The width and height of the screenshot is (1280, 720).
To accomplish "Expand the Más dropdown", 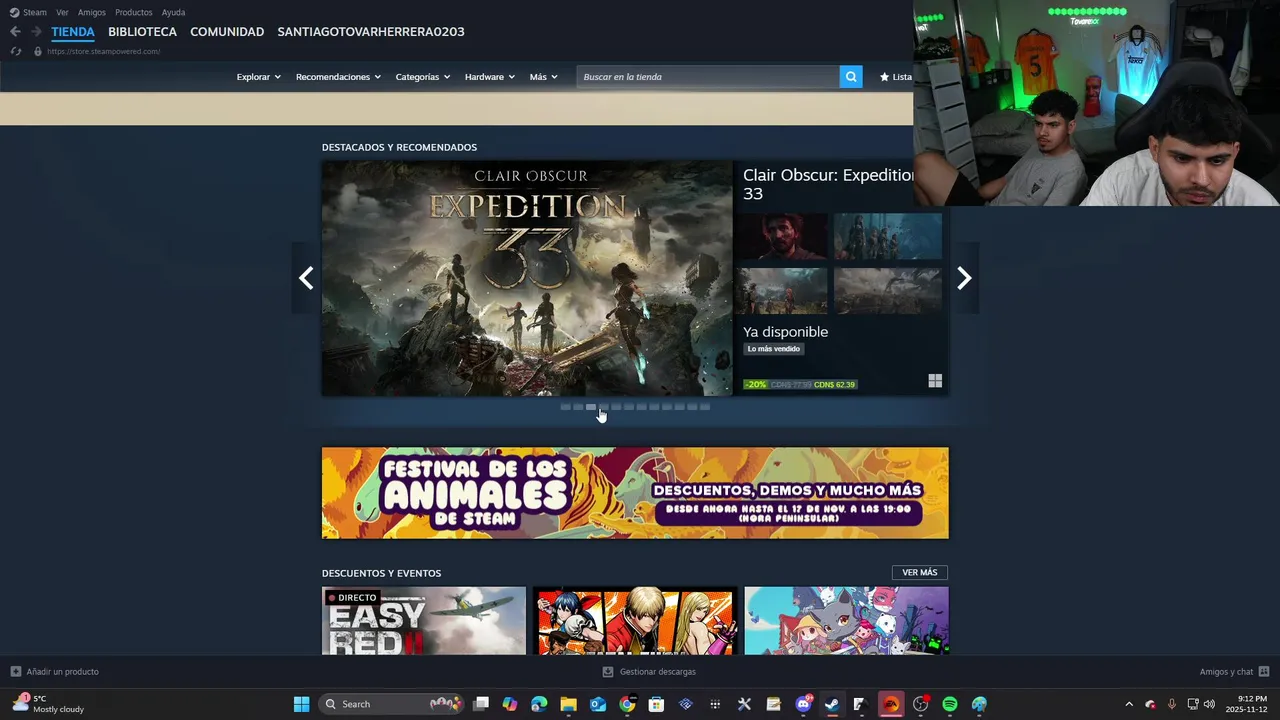I will [544, 77].
